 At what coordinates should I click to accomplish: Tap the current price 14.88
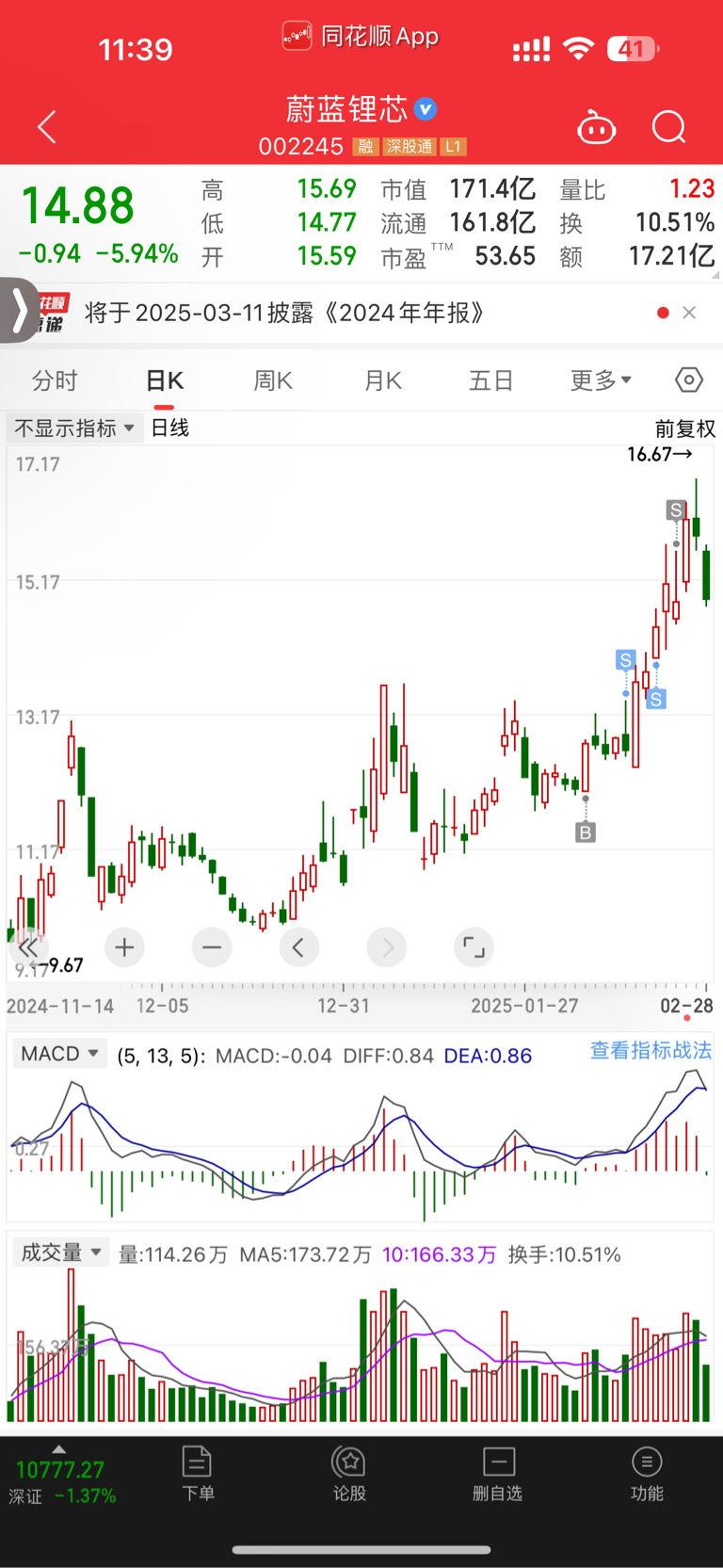point(77,205)
